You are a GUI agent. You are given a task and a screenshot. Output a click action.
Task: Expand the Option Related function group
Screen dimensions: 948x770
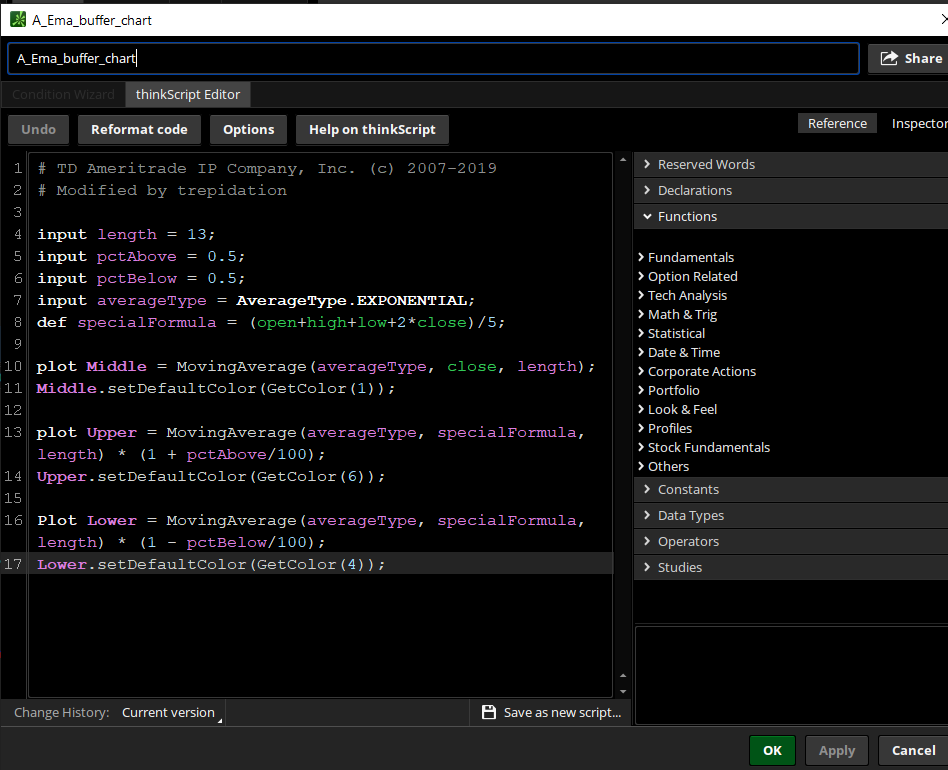(x=688, y=276)
